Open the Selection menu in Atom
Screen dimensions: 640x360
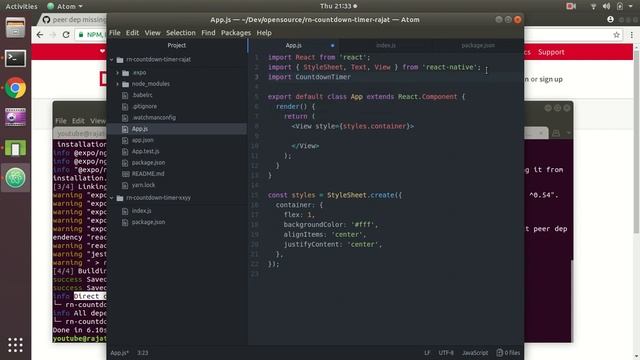[180, 33]
